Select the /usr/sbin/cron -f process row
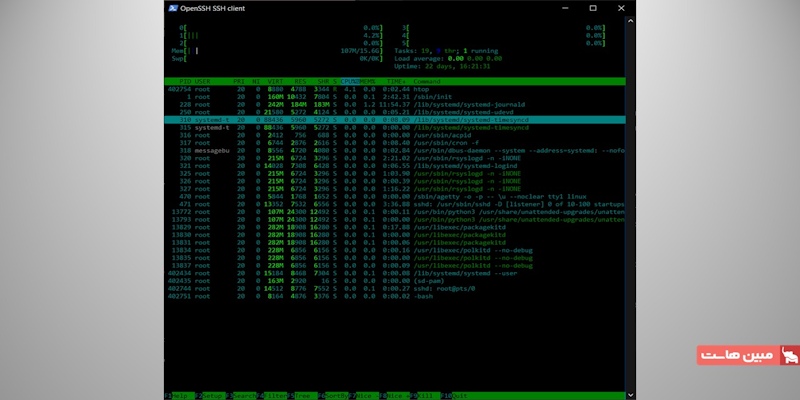The width and height of the screenshot is (800, 400). pyautogui.click(x=395, y=143)
